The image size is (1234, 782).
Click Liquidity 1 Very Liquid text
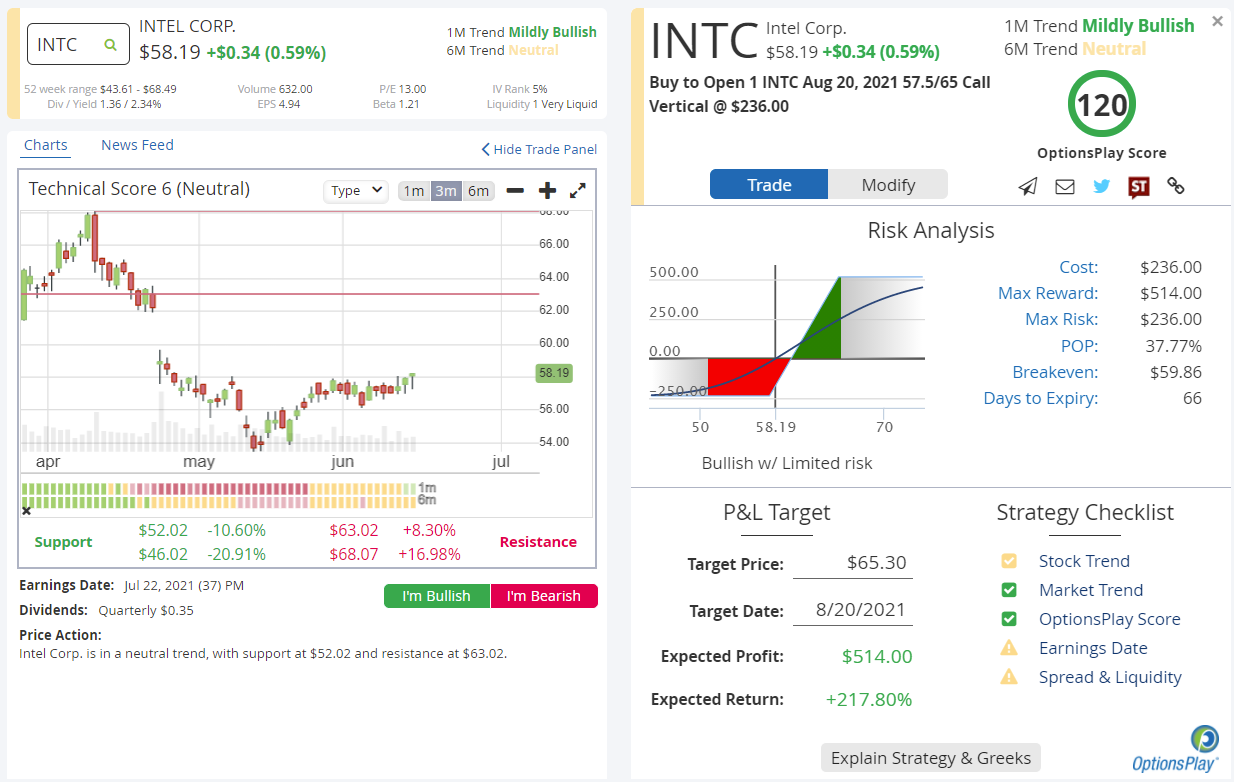pos(542,104)
